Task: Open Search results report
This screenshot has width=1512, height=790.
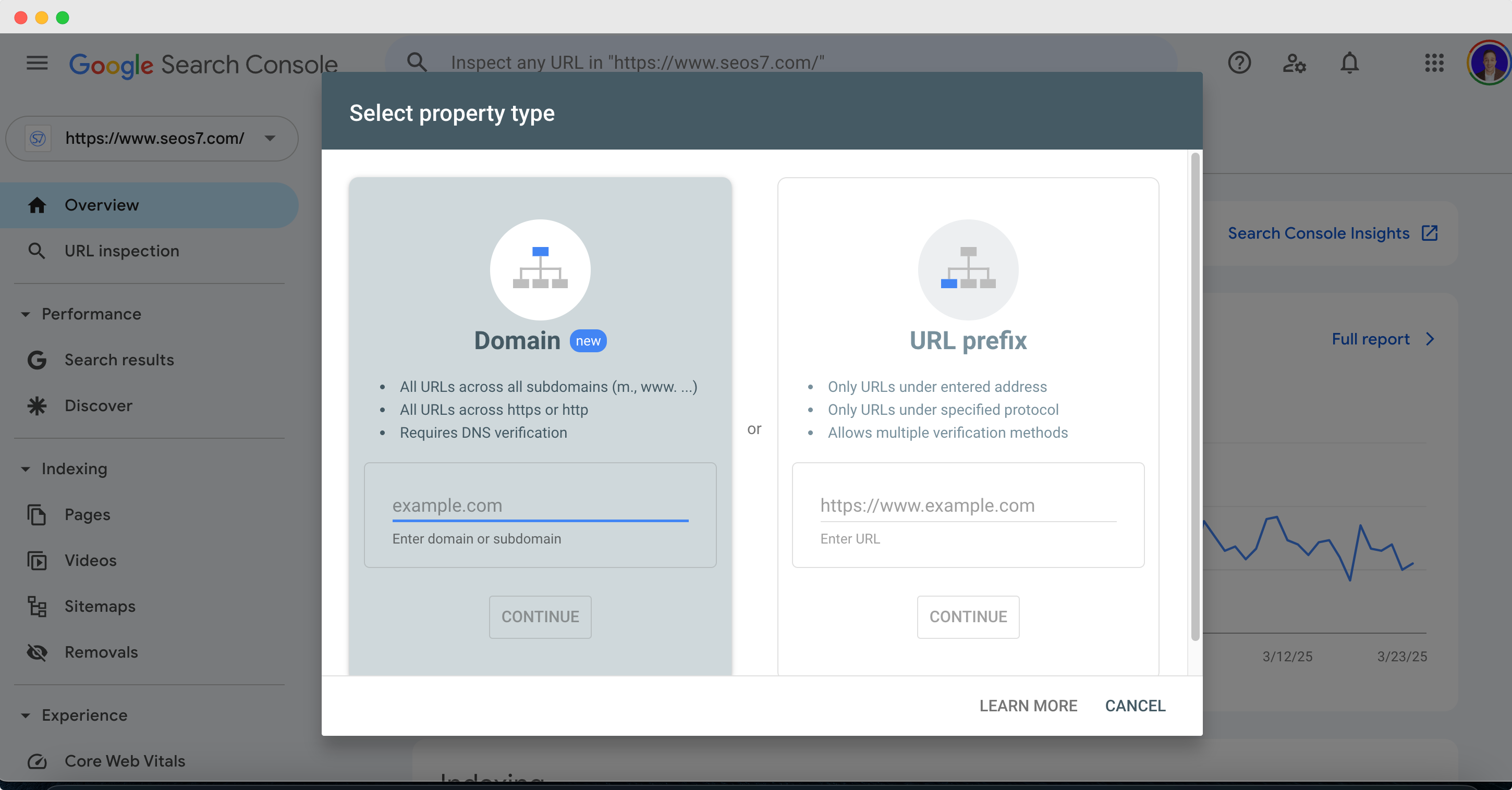Action: point(149,360)
